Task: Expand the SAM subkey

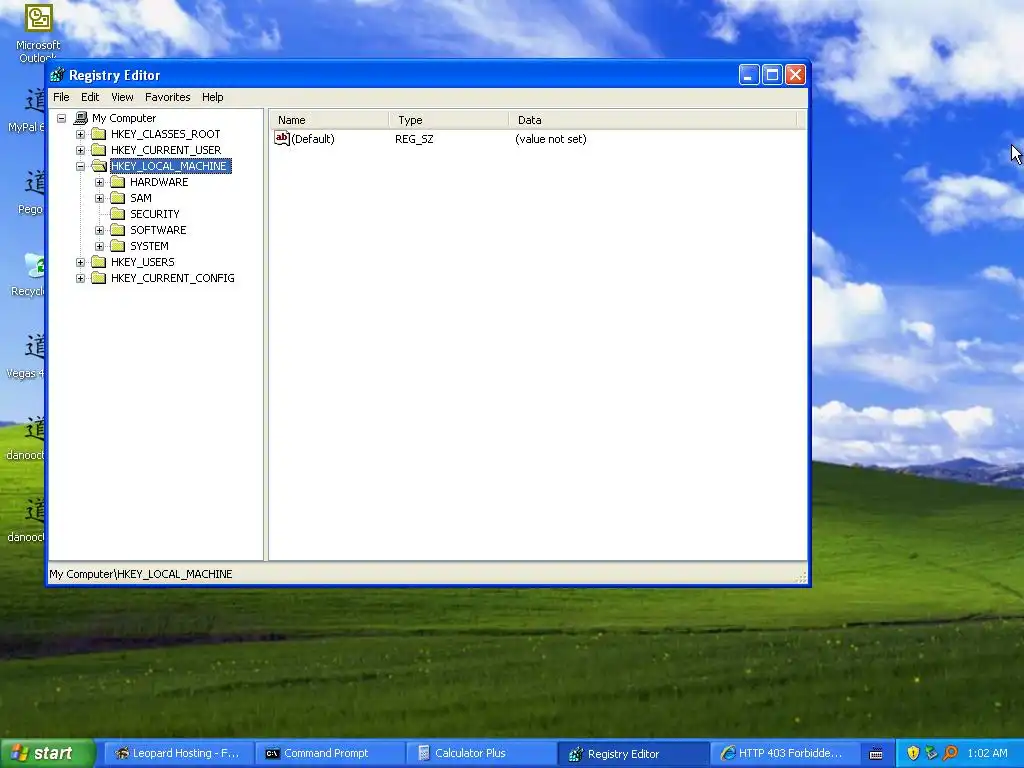Action: 99,198
